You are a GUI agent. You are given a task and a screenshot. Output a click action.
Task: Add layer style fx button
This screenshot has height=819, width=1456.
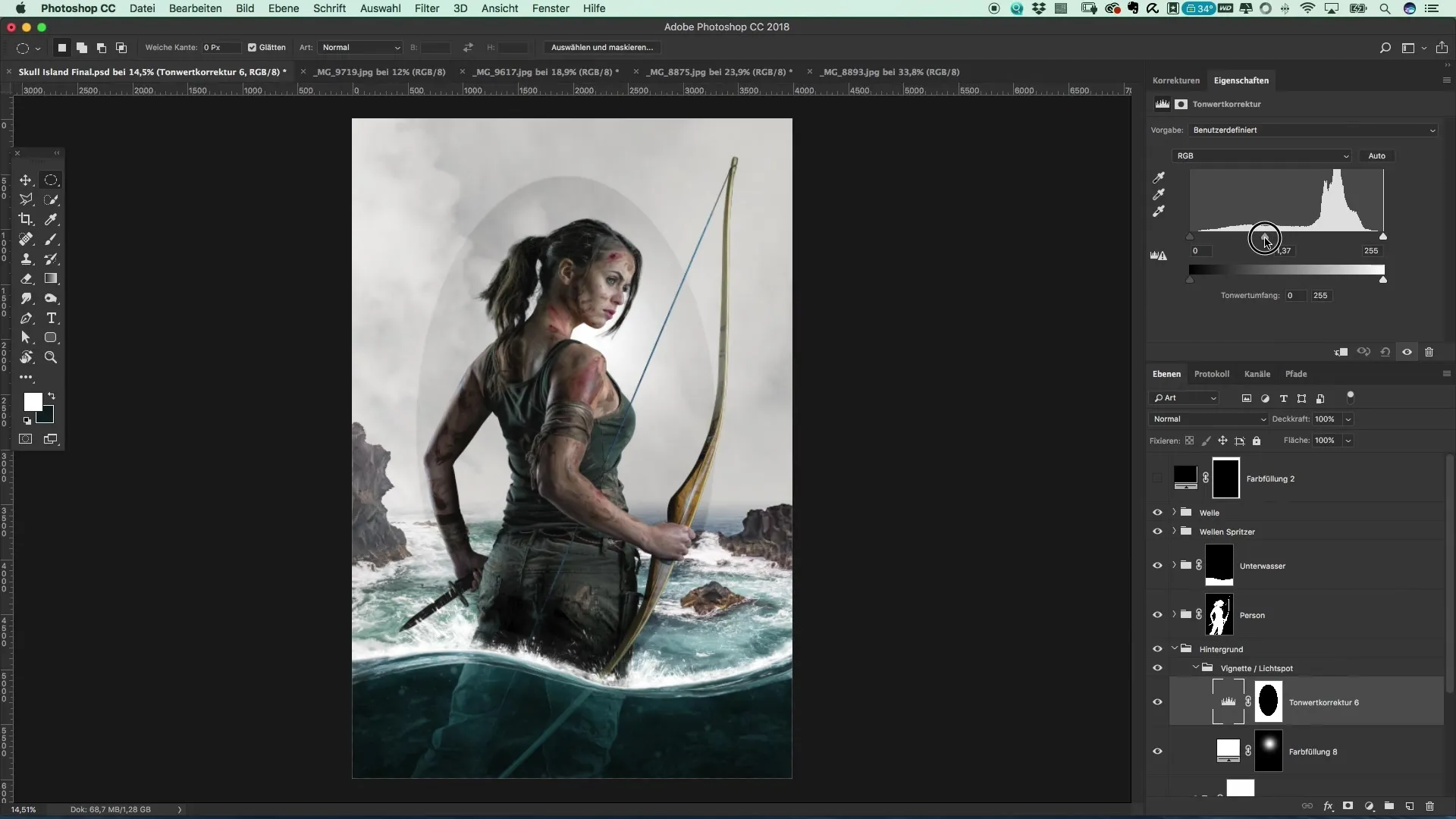click(x=1328, y=806)
